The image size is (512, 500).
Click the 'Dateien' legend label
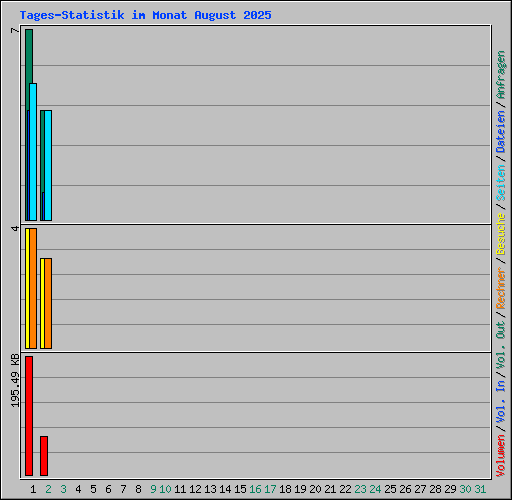tap(501, 132)
